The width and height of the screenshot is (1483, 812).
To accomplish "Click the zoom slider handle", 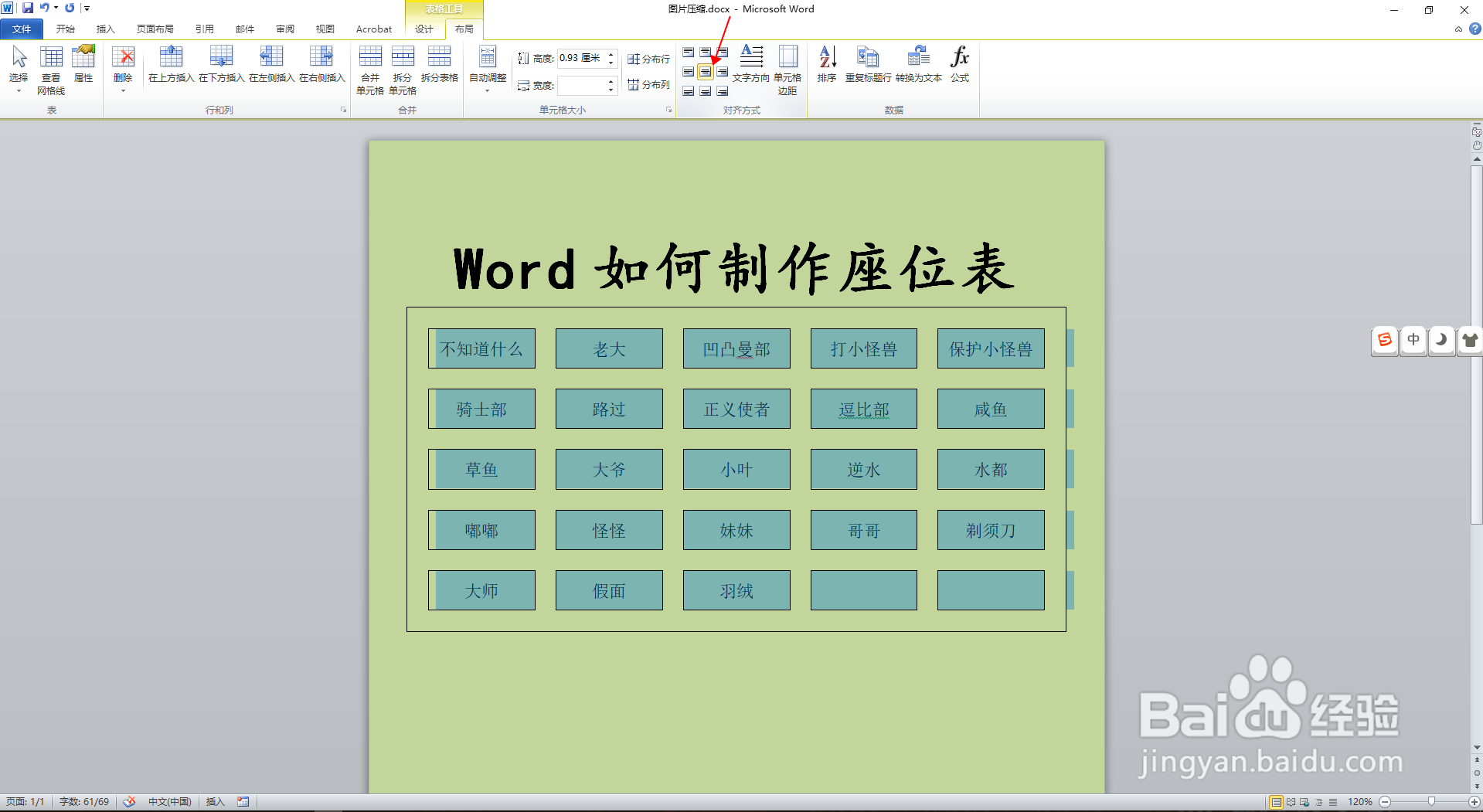I will 1431,802.
